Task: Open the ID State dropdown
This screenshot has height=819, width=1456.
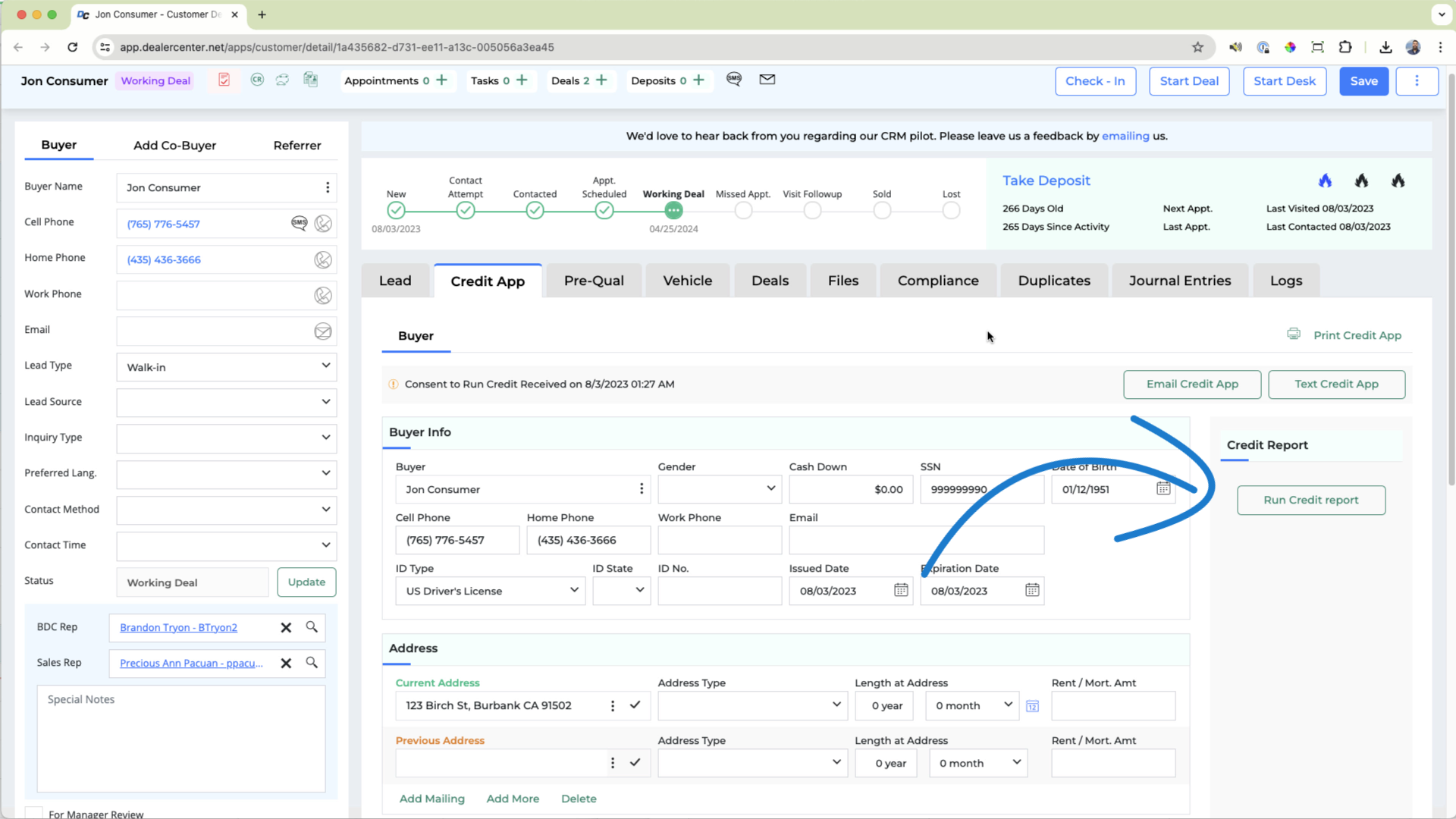Action: click(621, 591)
